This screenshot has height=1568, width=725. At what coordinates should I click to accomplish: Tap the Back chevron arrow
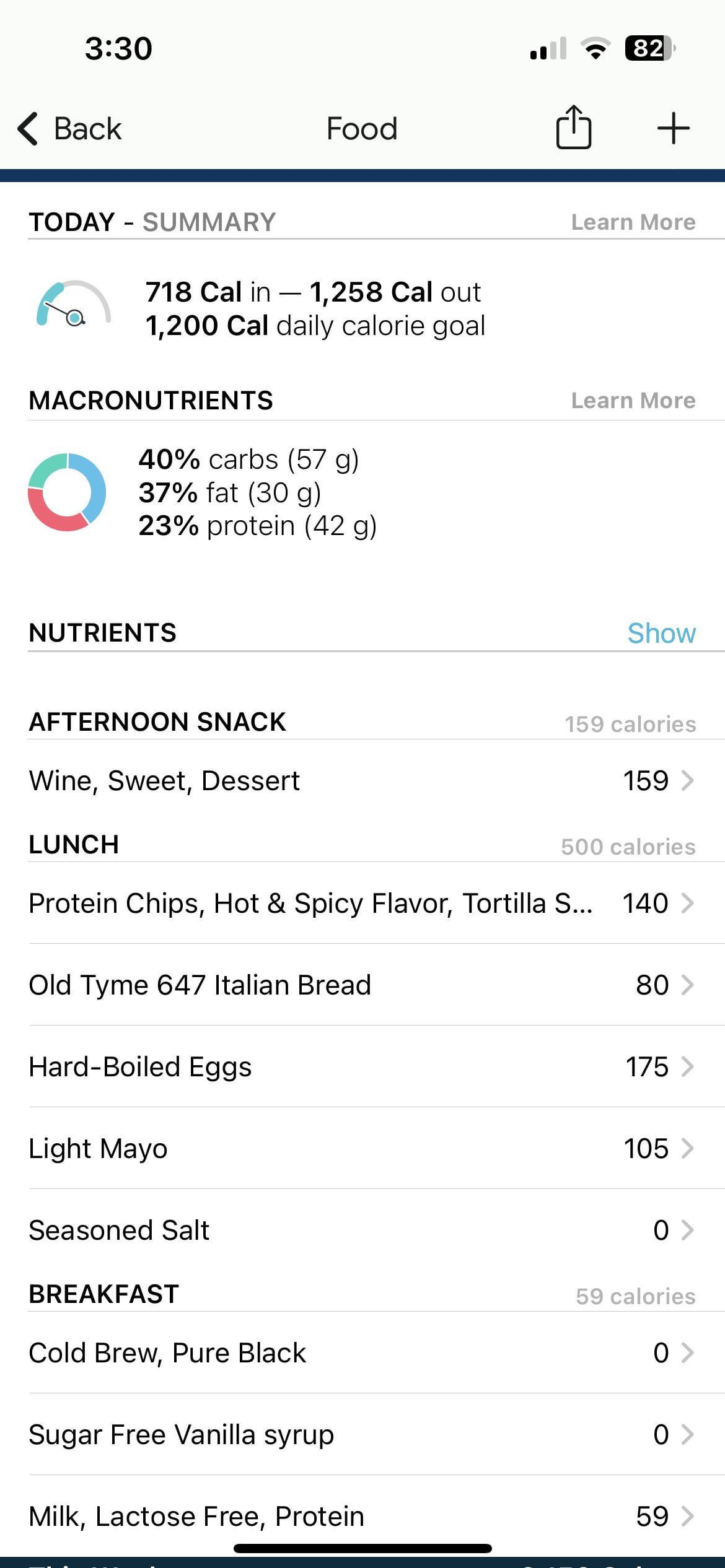click(x=28, y=129)
